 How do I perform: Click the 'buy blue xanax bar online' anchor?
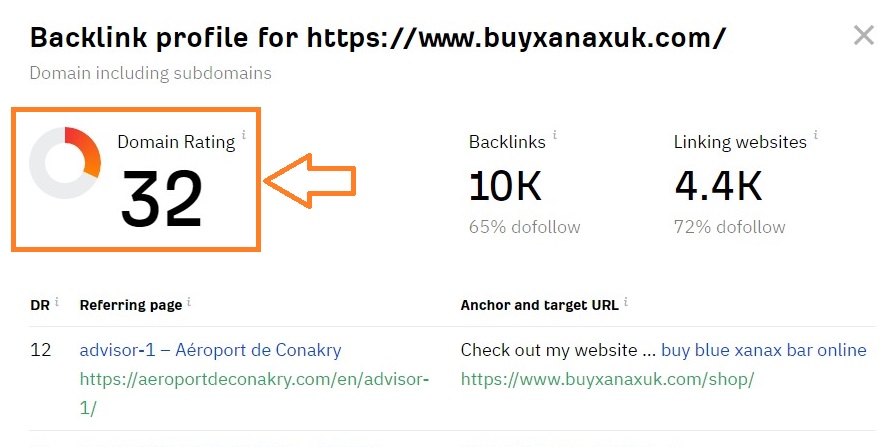[763, 350]
